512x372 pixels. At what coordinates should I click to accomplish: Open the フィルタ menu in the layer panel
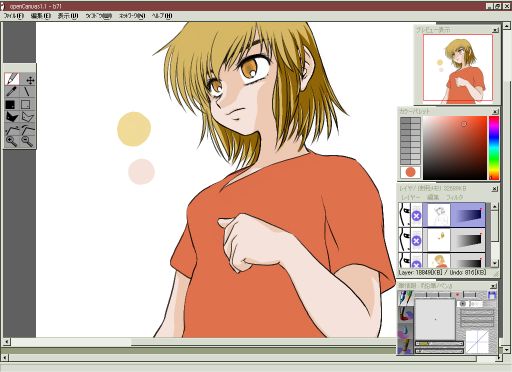point(455,197)
